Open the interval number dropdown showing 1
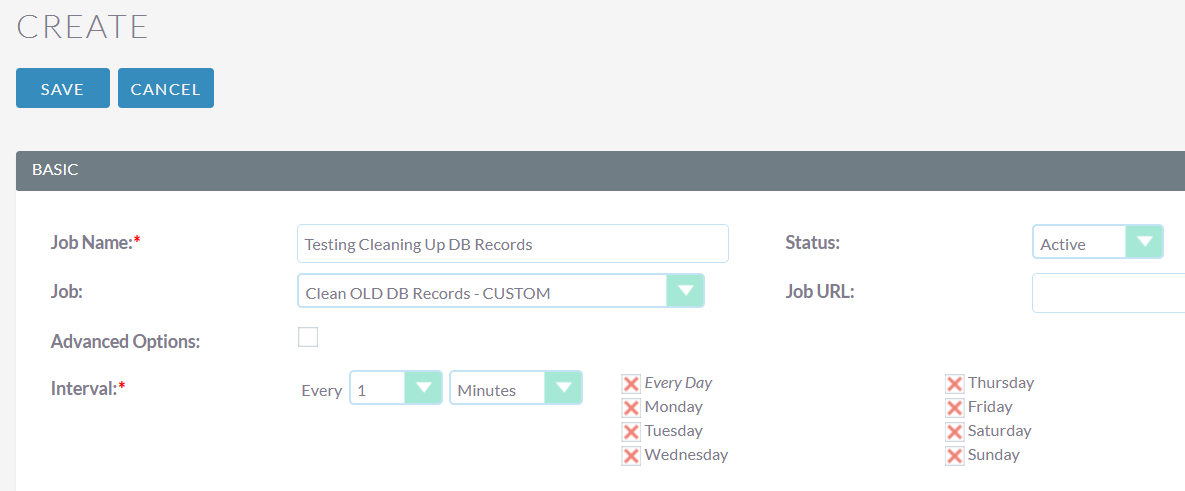Screen dimensions: 1185x491 click(395, 388)
